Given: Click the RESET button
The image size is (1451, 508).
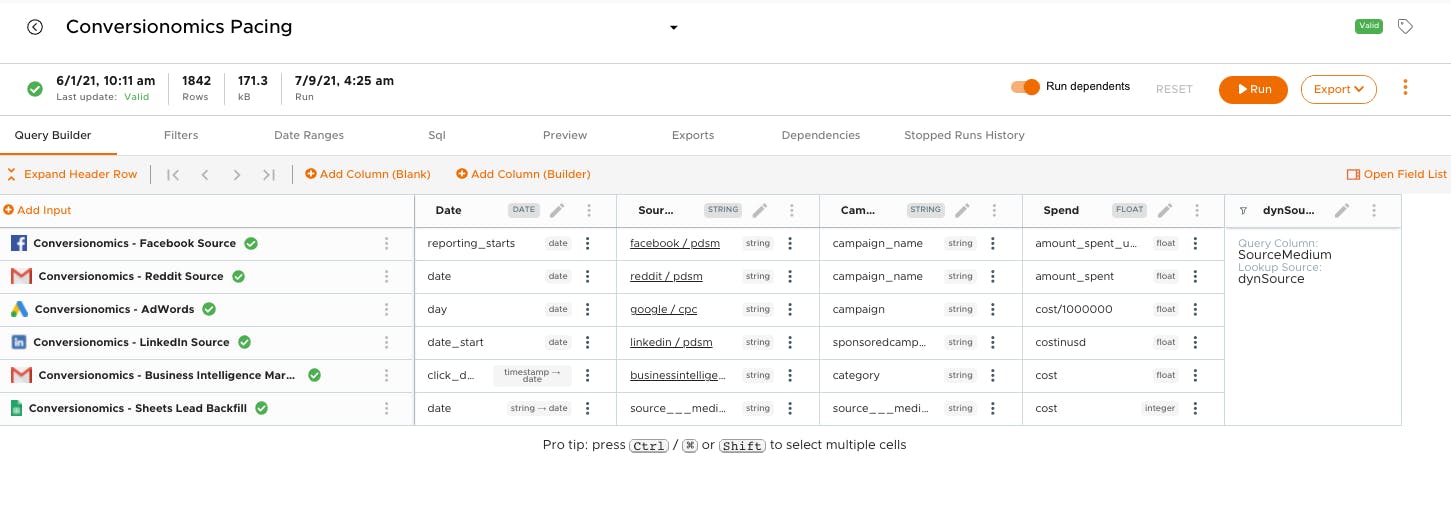Looking at the screenshot, I should [x=1174, y=89].
